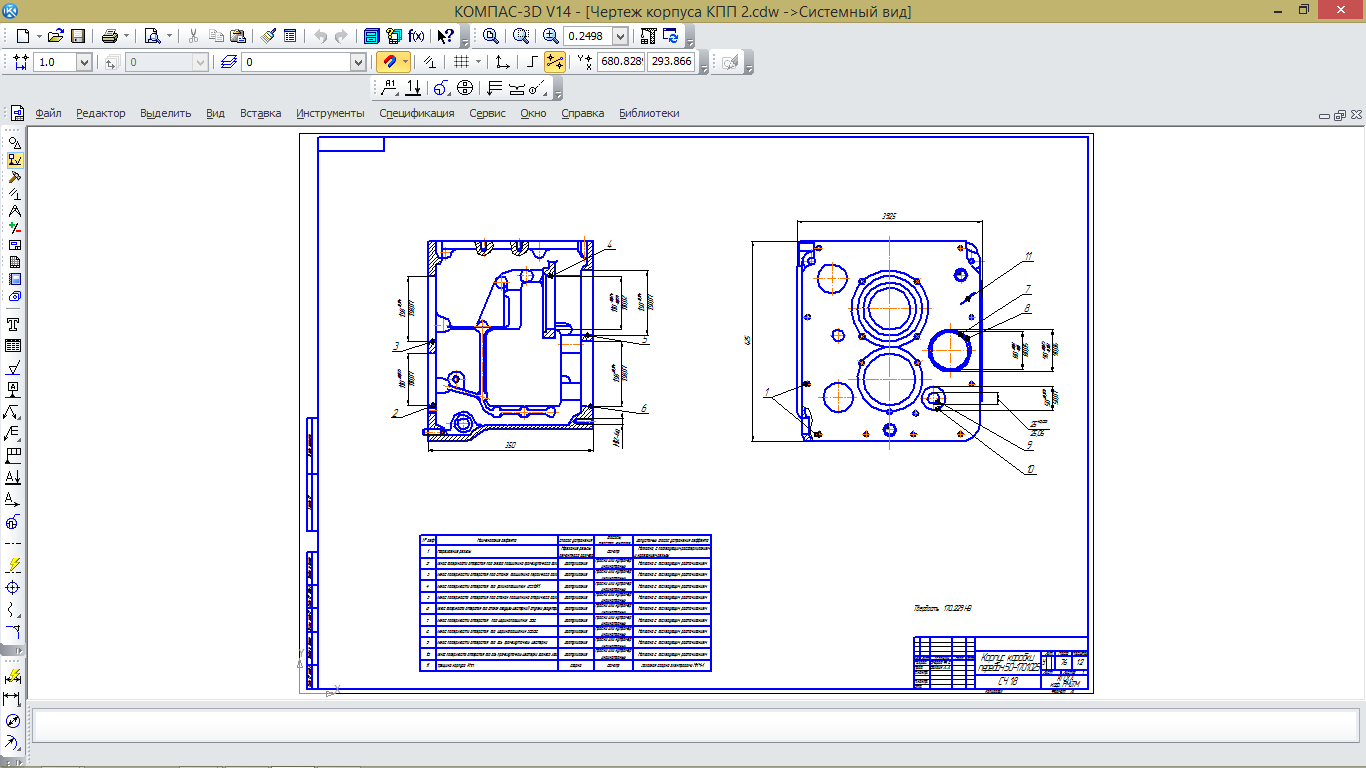Screen dimensions: 1366x768
Task: Click the command prompt field at bottom
Action: 695,725
